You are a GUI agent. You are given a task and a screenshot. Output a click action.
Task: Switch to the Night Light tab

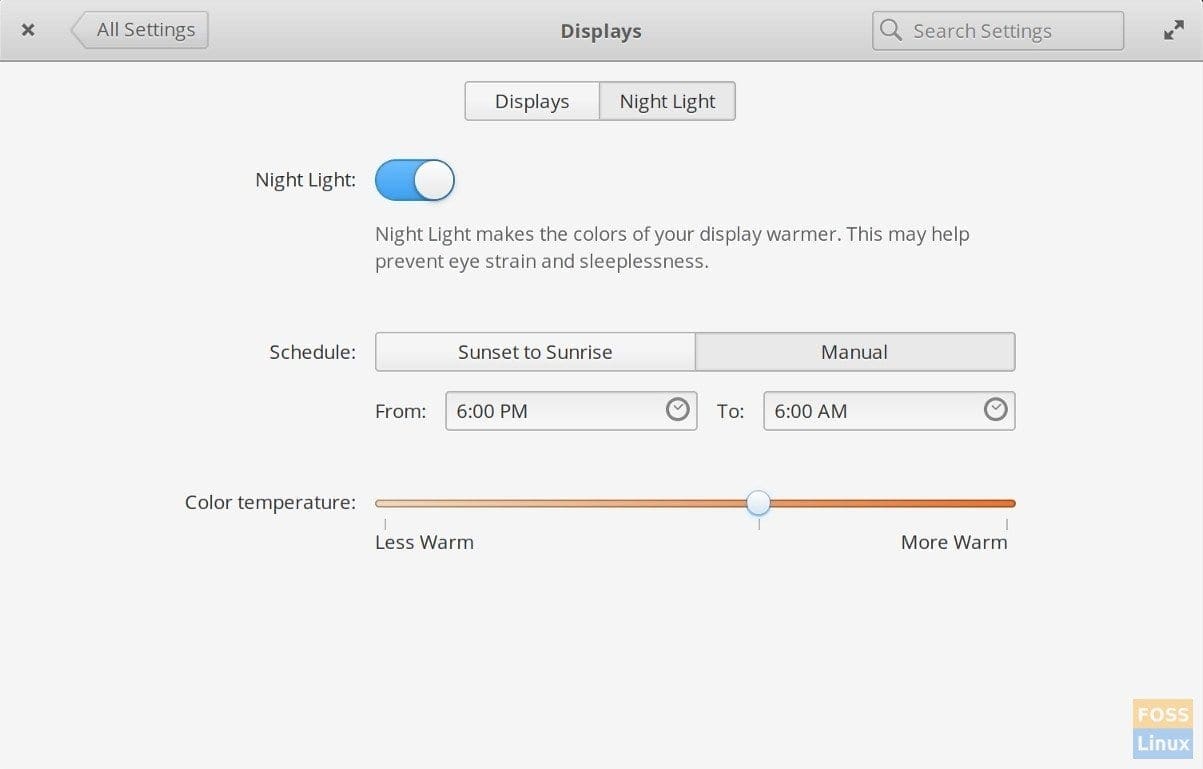[667, 101]
